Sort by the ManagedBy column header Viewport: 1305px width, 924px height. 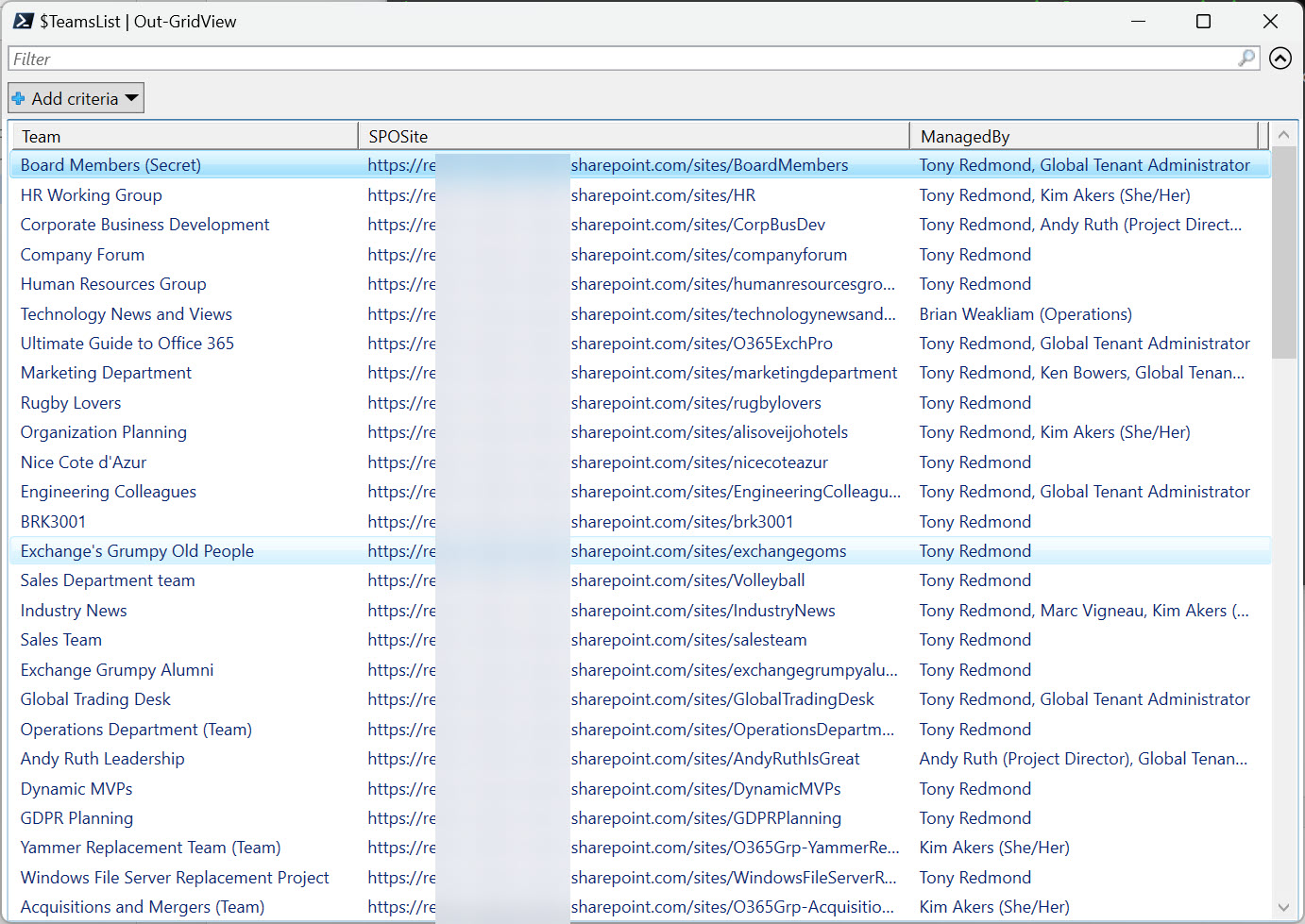(x=1084, y=137)
